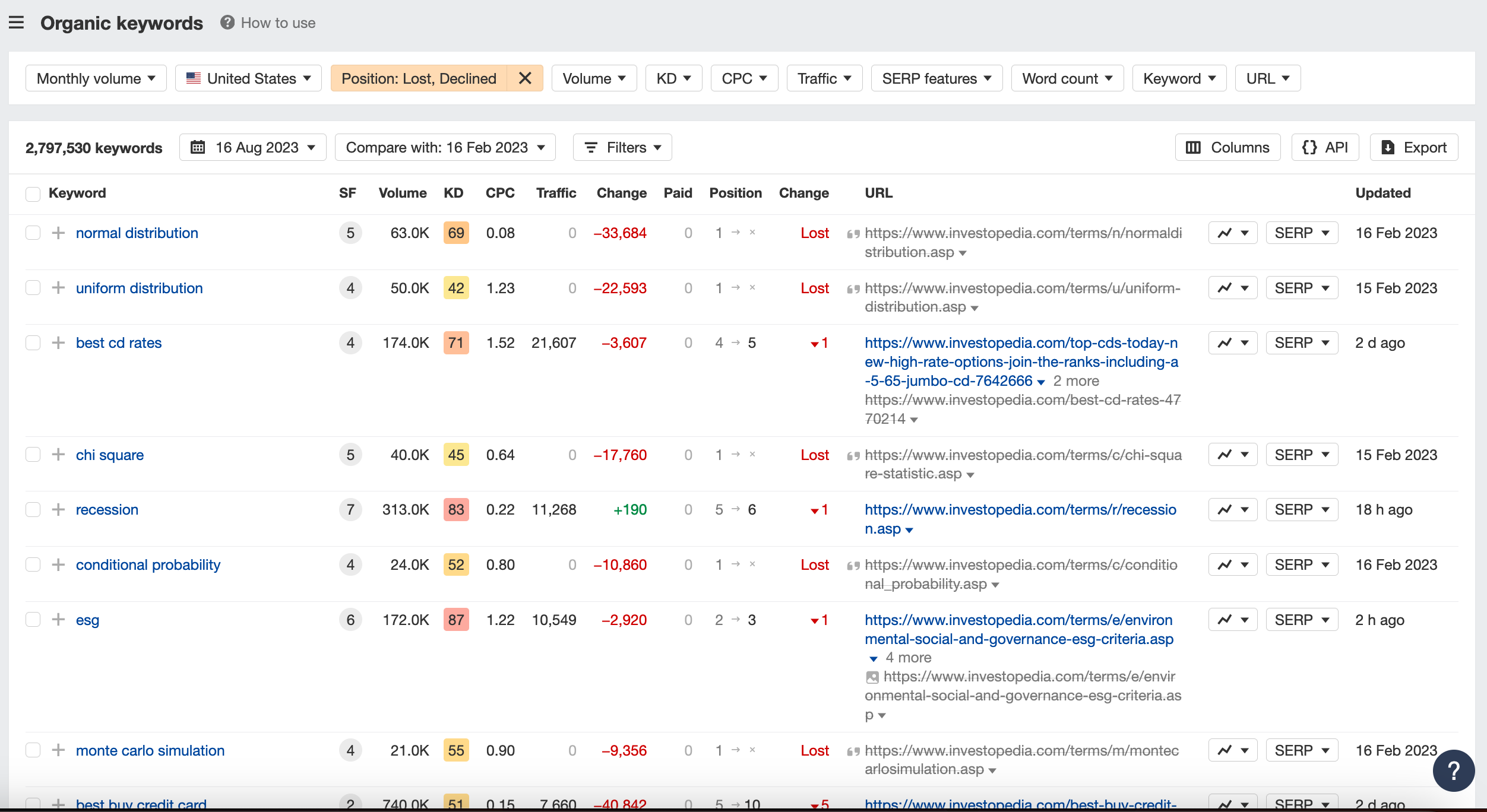Open position history chart for normal distribution
This screenshot has height=812, width=1487.
tap(1233, 233)
